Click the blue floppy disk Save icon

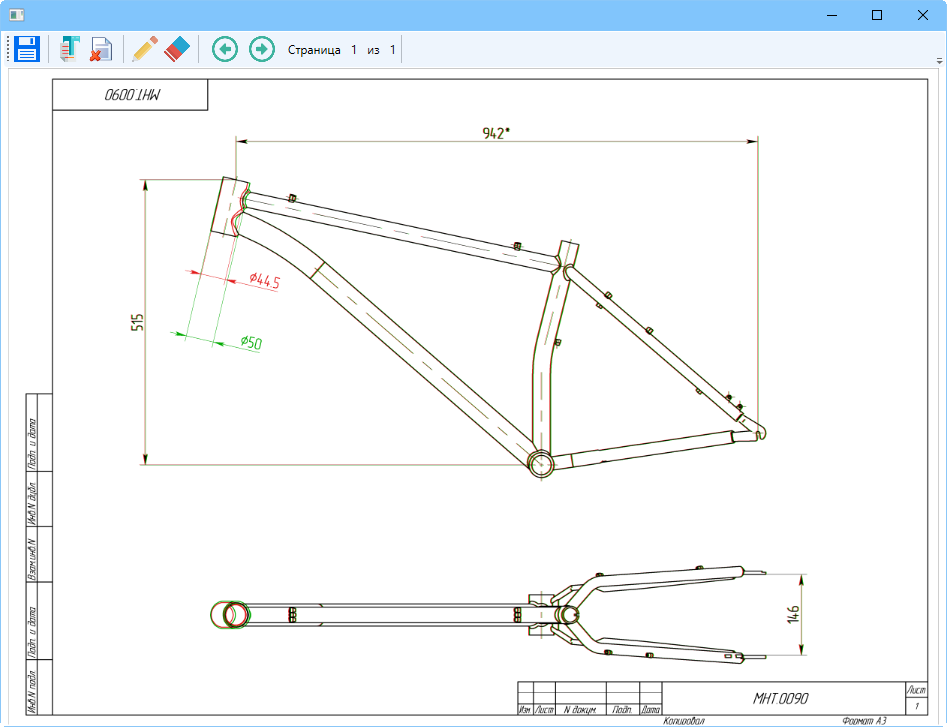(27, 49)
